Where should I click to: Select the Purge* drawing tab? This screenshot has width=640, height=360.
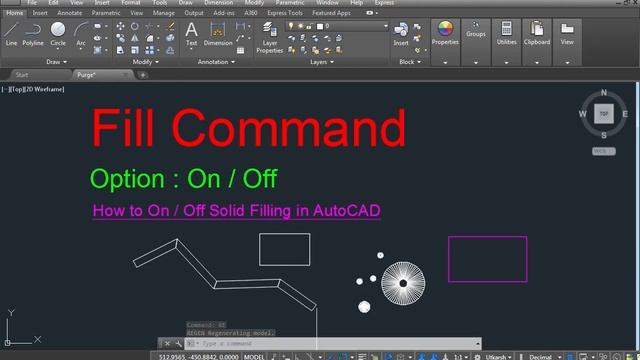tap(102, 75)
